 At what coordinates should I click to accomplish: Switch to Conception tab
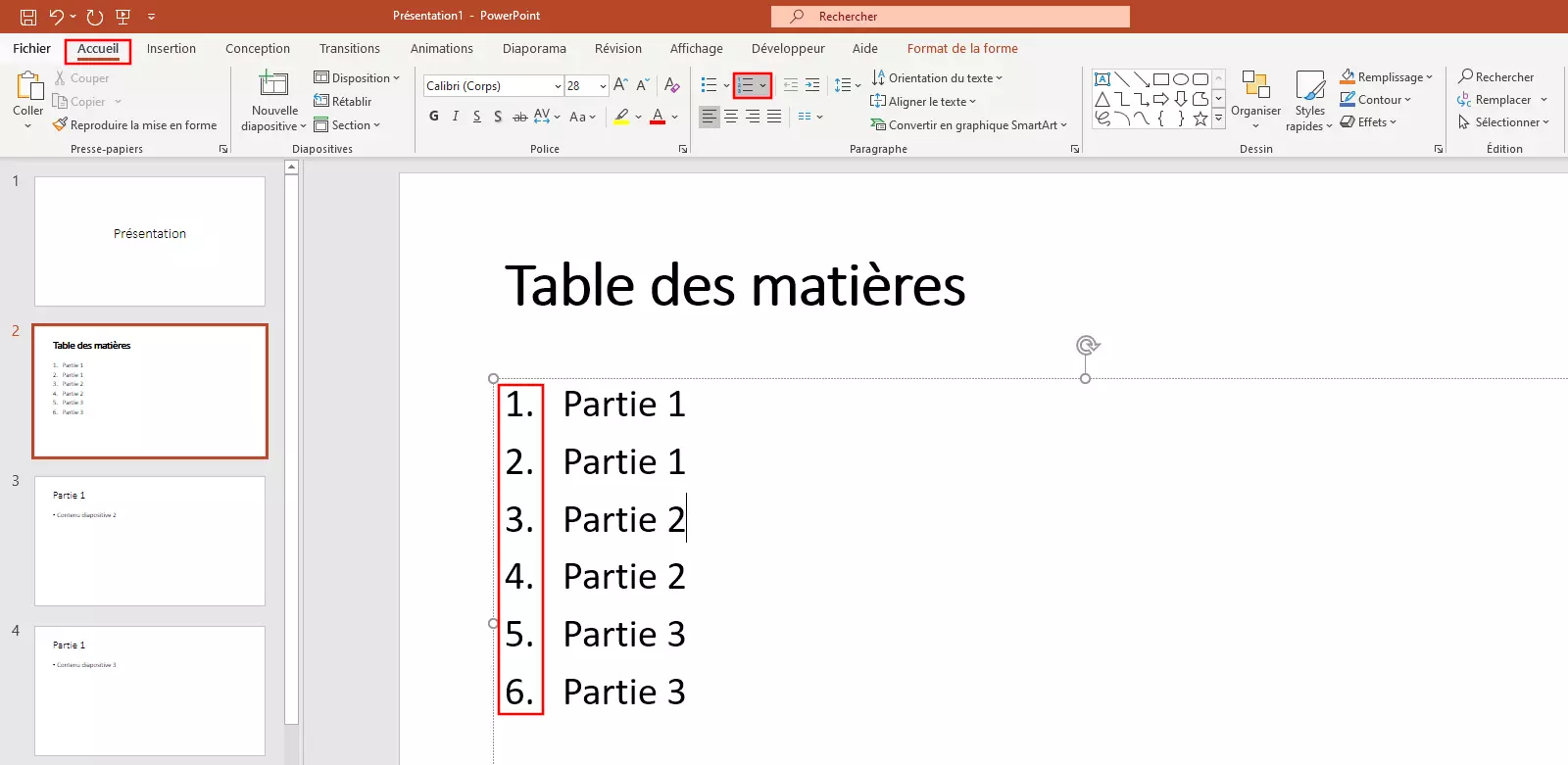(x=258, y=49)
